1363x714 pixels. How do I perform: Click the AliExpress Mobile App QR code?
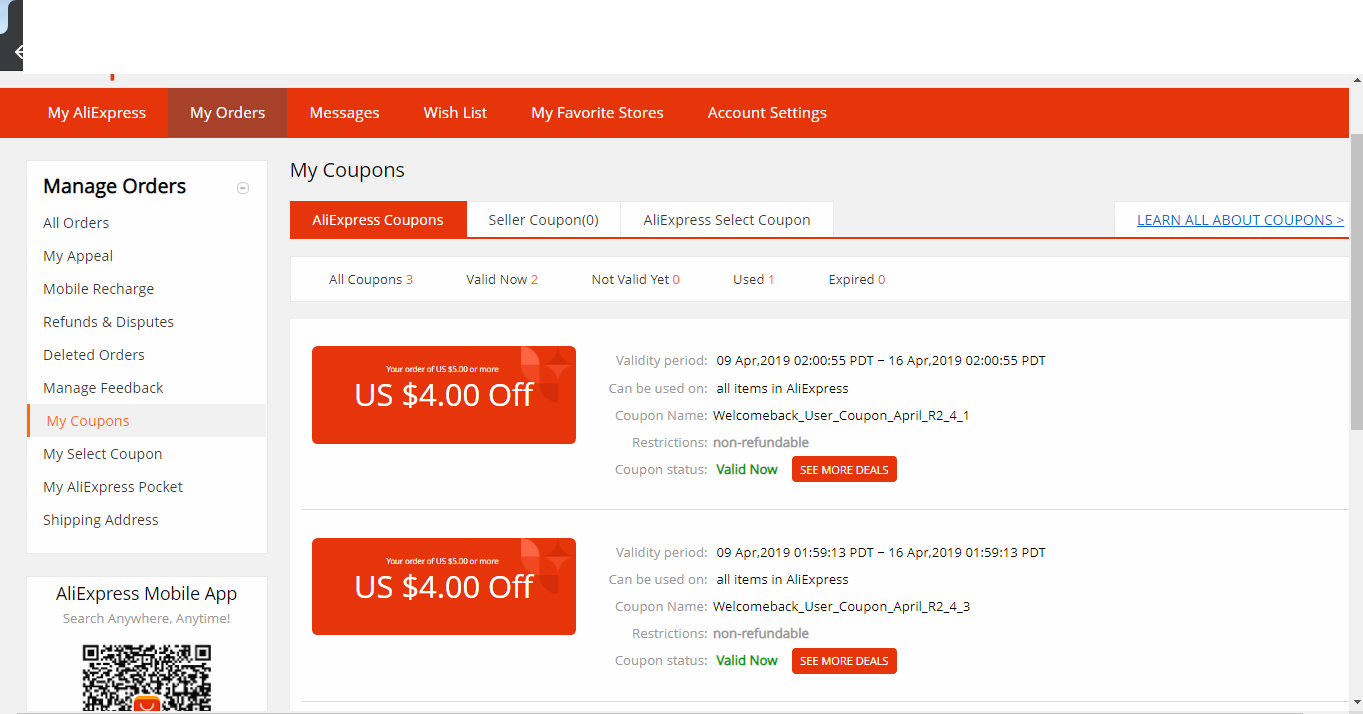[147, 678]
